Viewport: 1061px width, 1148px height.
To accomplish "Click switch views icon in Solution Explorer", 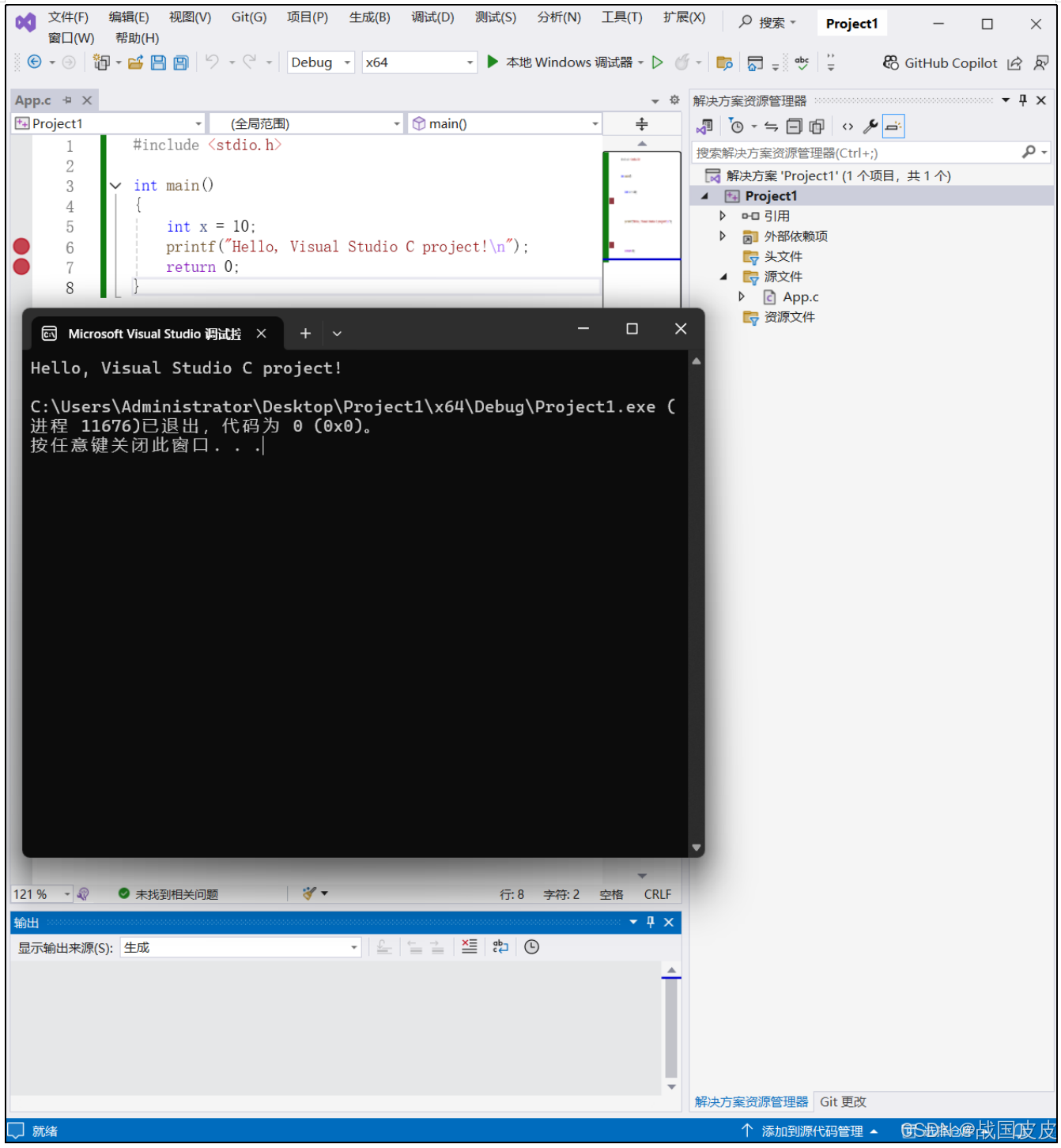I will coord(705,127).
